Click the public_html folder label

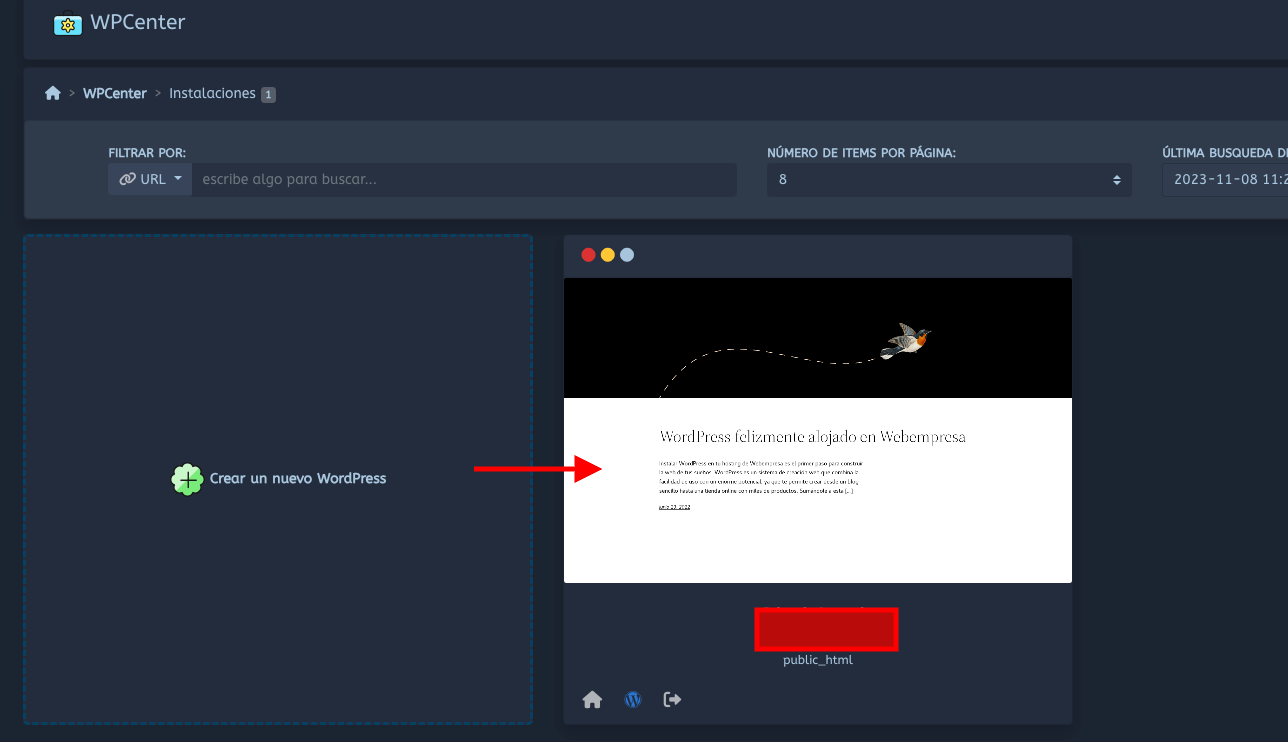[818, 660]
